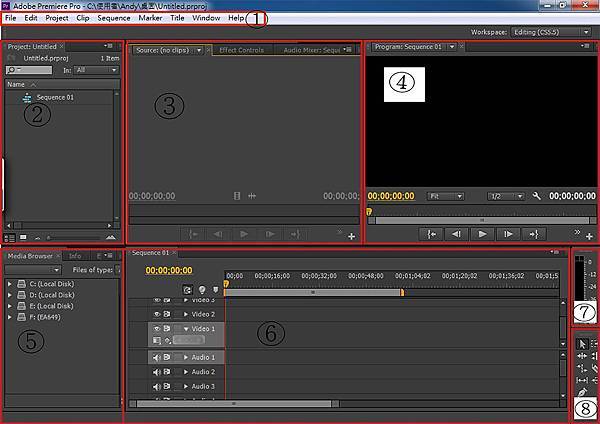
Task: Select the Slip tool
Action: [582, 380]
